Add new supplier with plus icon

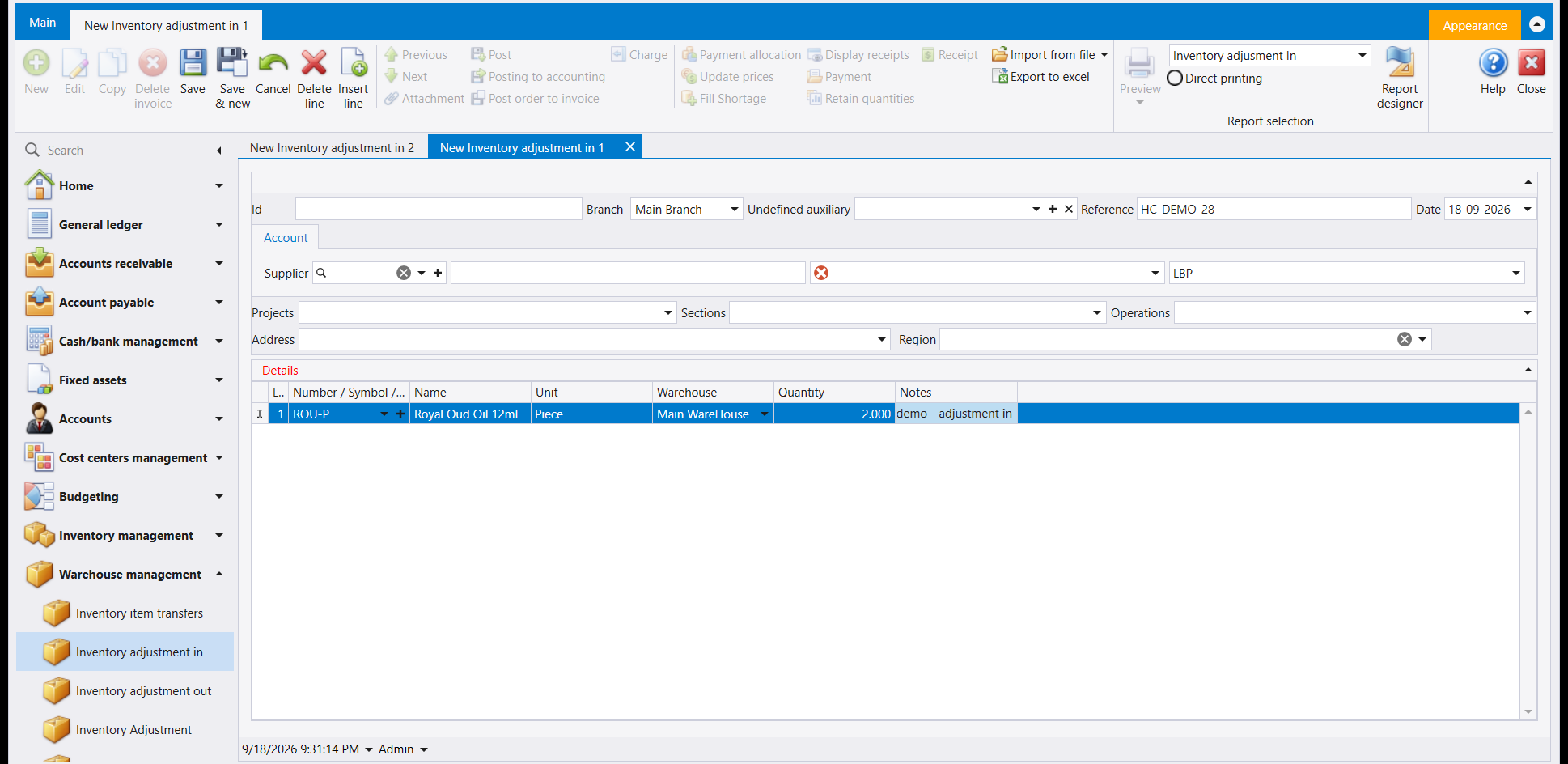(x=438, y=273)
